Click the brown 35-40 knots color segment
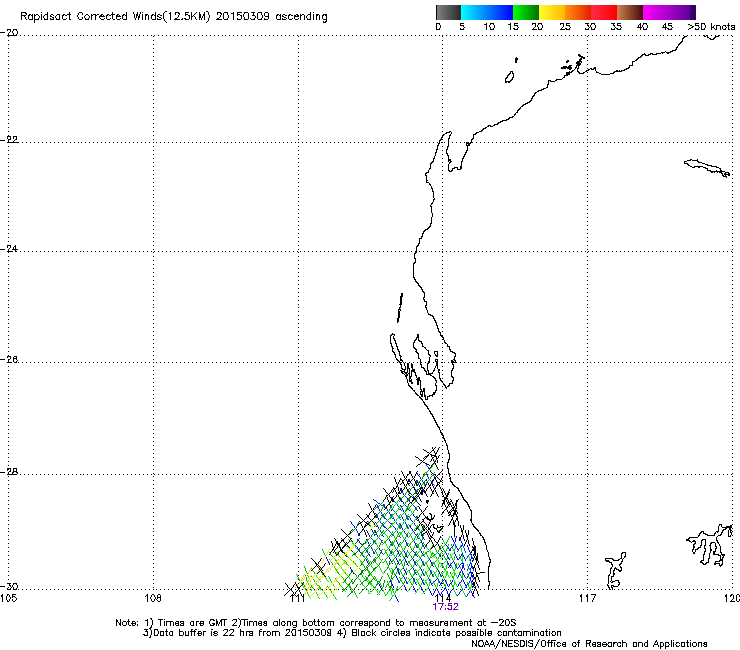 point(630,12)
